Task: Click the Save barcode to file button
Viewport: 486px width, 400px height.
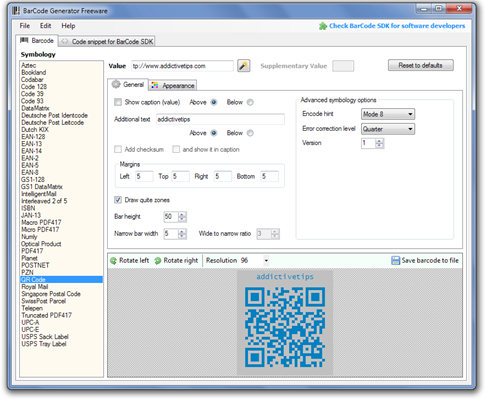Action: pyautogui.click(x=425, y=260)
